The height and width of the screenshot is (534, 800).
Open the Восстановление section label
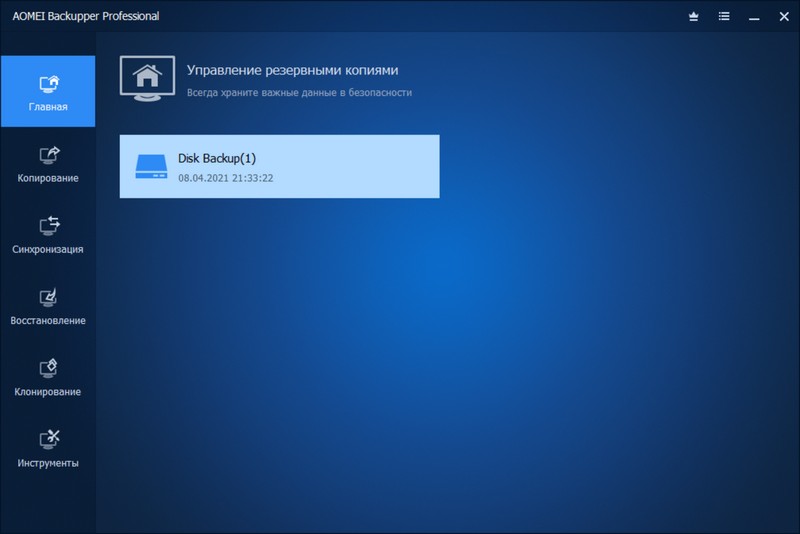point(48,321)
